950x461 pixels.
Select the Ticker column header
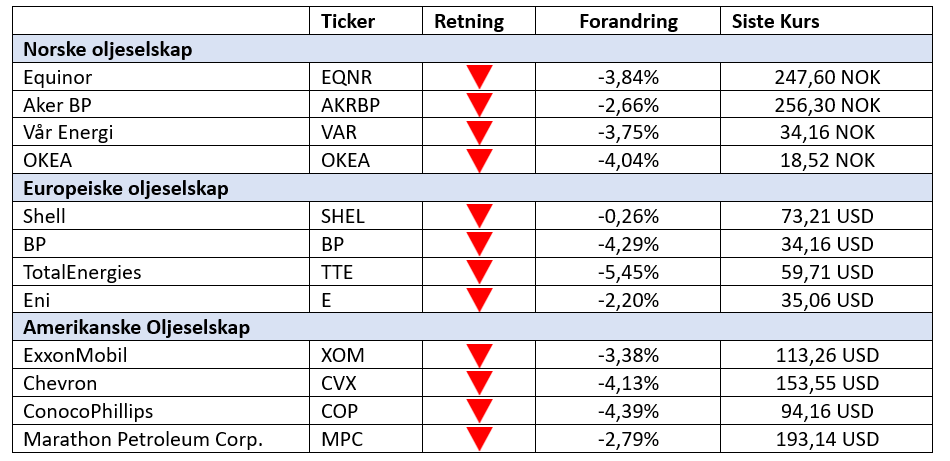click(x=347, y=22)
